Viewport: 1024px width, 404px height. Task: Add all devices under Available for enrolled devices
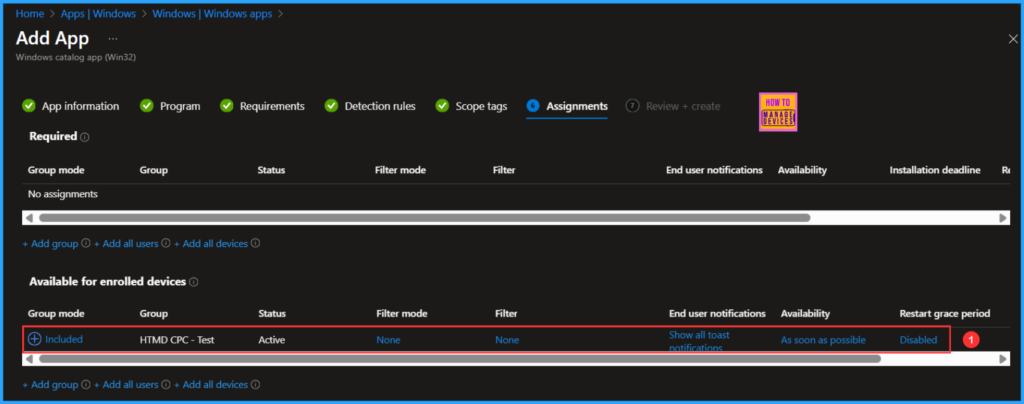coord(211,384)
